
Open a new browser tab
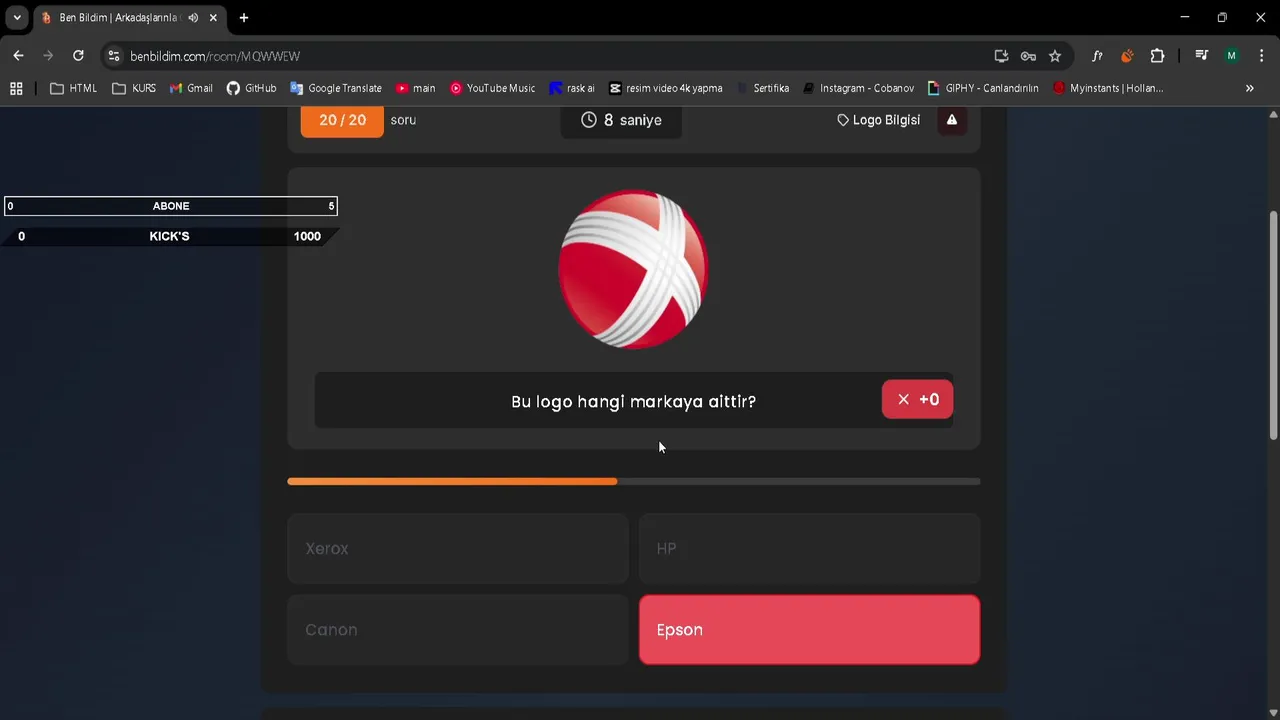point(243,18)
